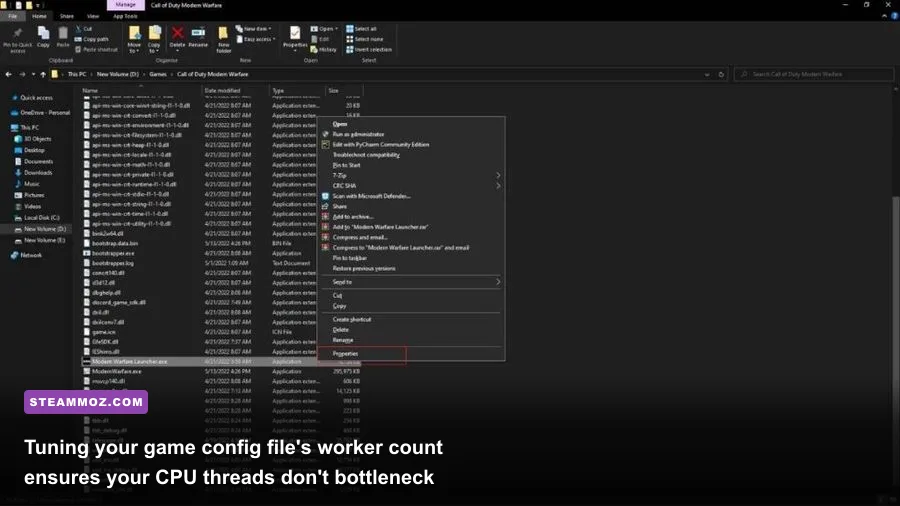Click the Cut scissors button
The height and width of the screenshot is (506, 900).
(x=84, y=29)
